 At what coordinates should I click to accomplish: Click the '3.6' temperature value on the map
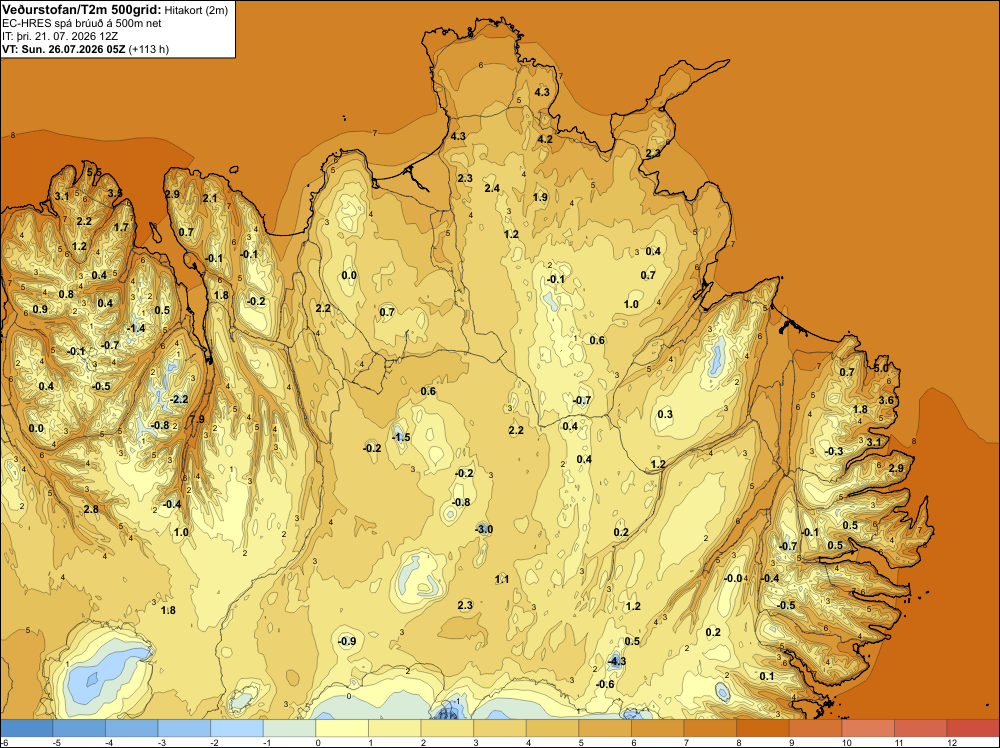tap(886, 400)
